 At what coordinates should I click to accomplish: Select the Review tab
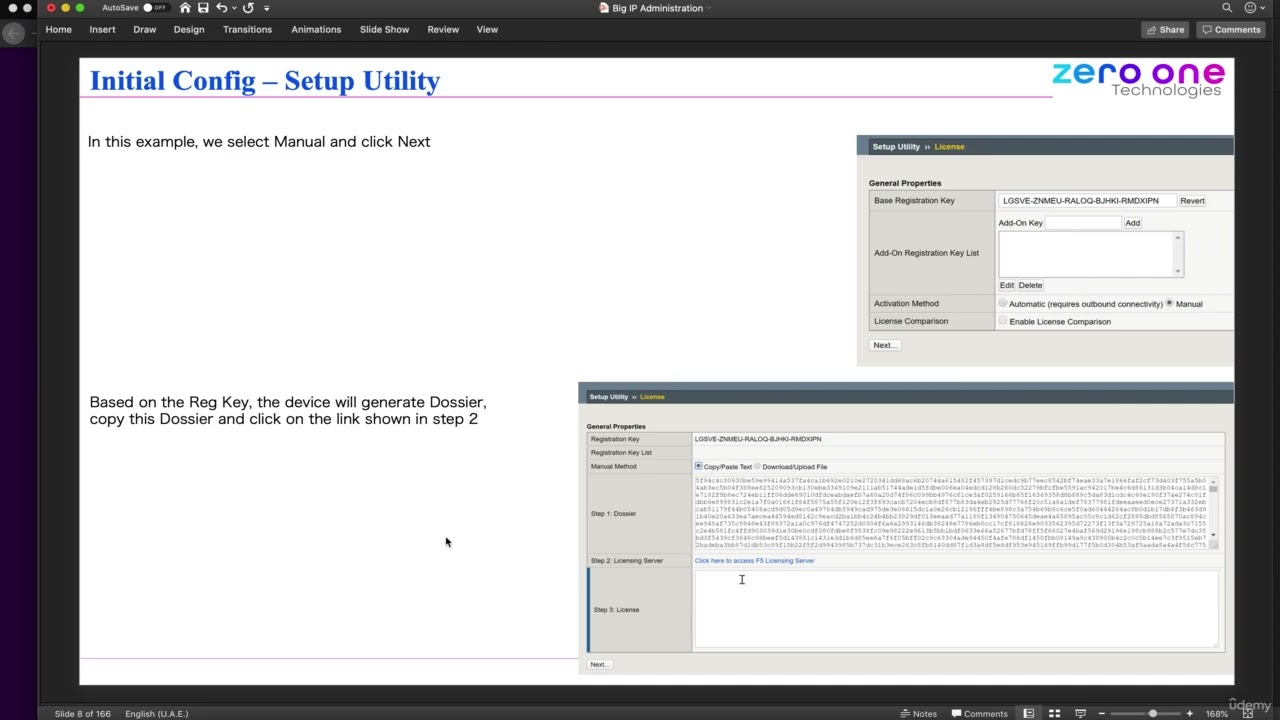pyautogui.click(x=443, y=30)
